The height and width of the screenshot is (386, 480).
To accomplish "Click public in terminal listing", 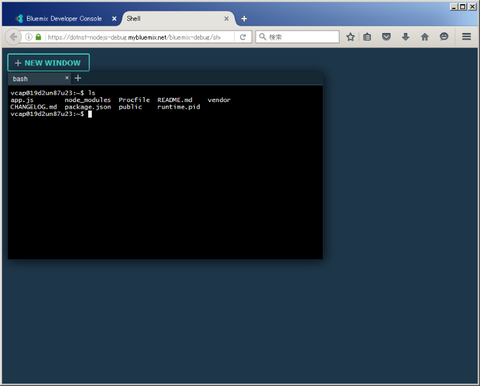I will [x=130, y=107].
